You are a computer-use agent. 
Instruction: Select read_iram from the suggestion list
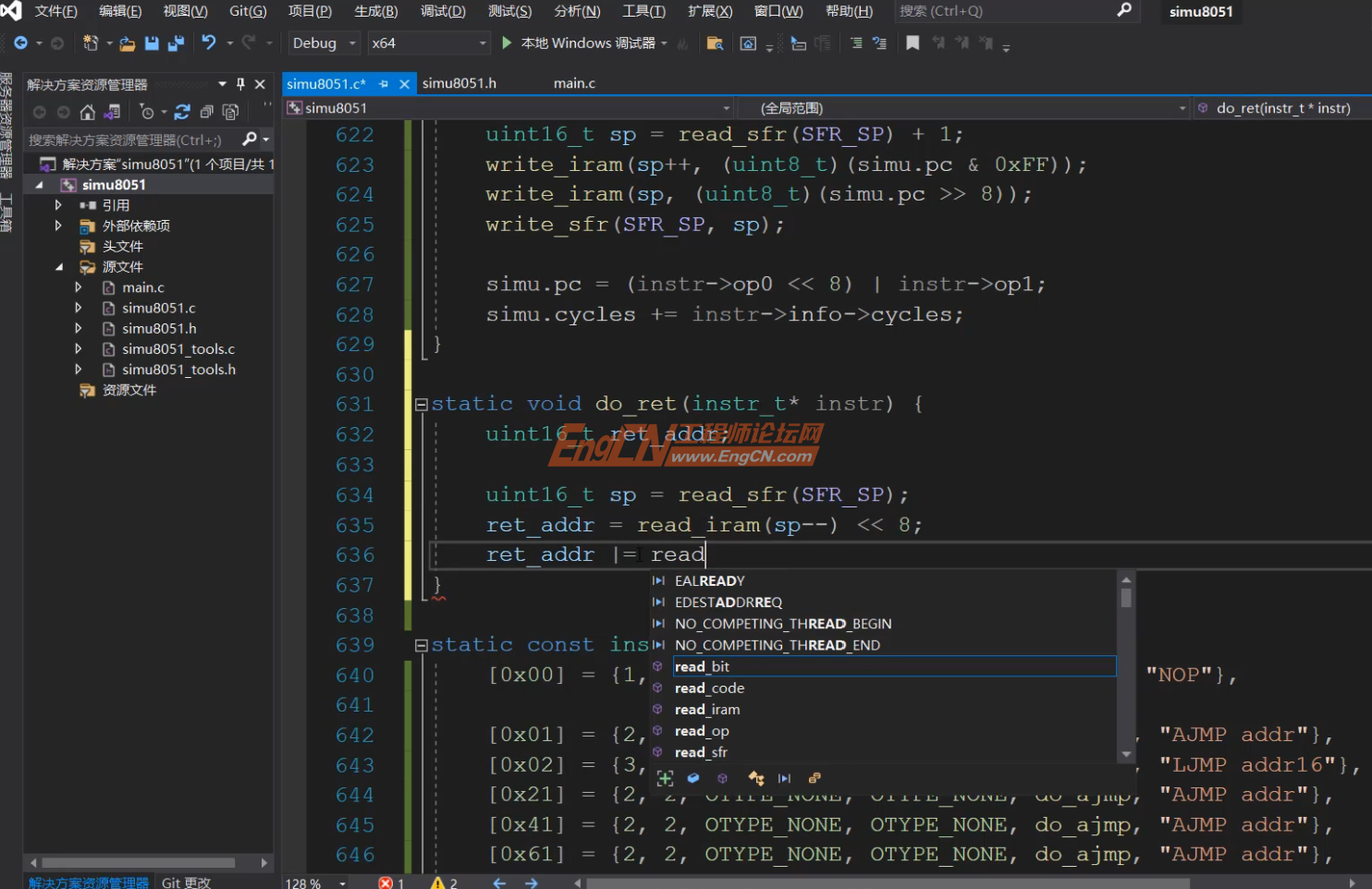tap(707, 710)
